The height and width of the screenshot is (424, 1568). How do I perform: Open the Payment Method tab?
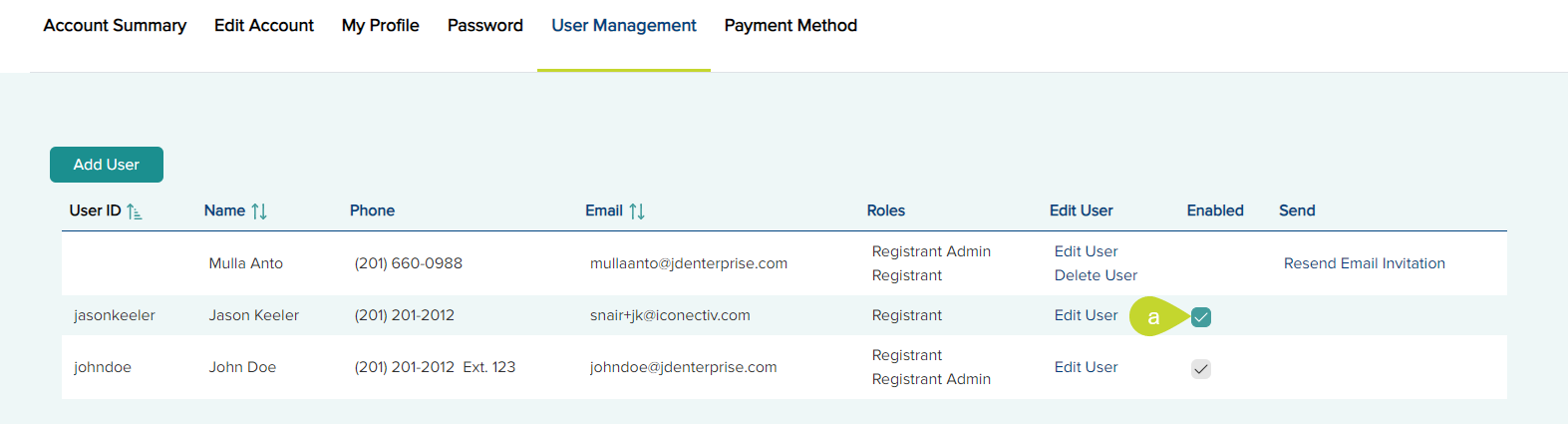(x=790, y=26)
